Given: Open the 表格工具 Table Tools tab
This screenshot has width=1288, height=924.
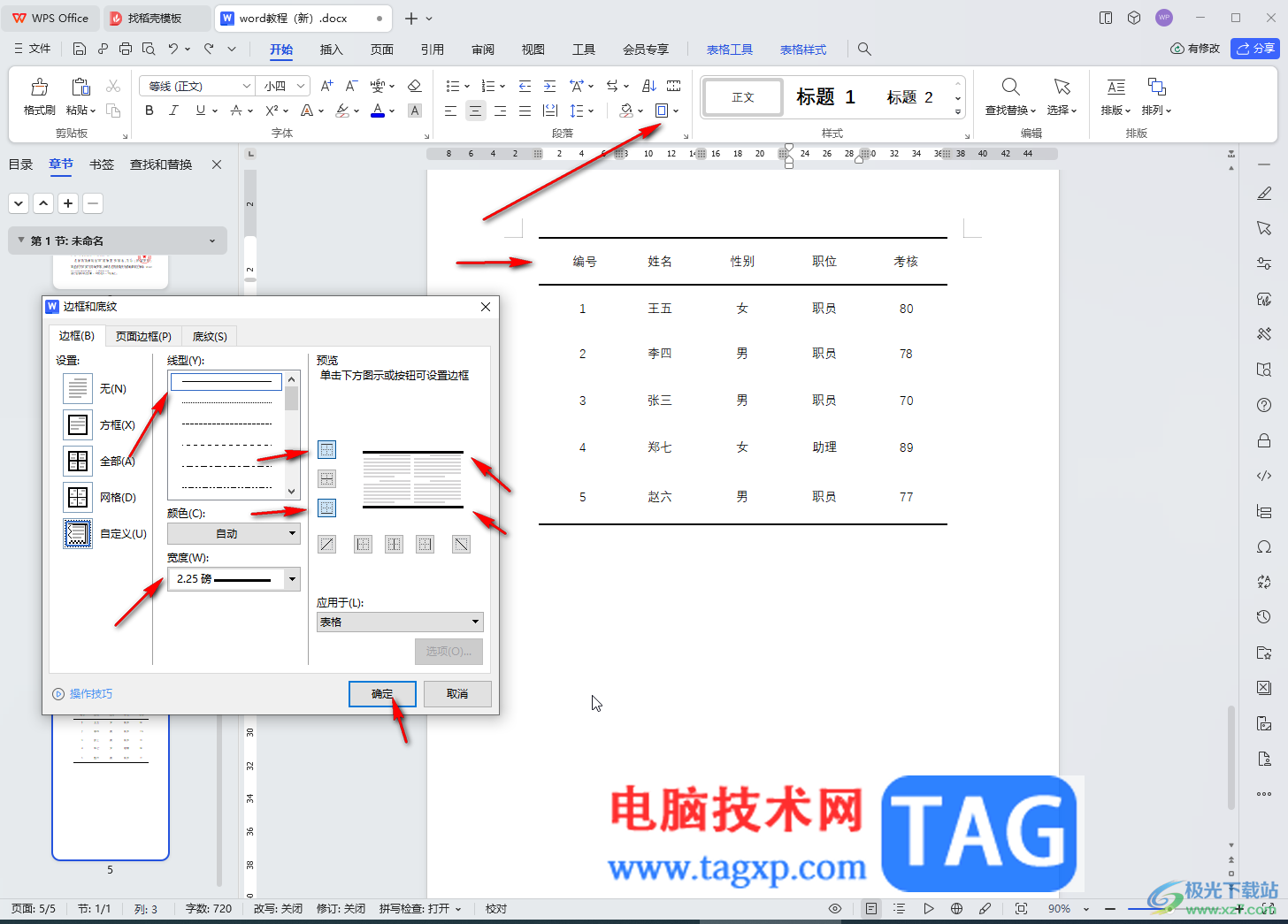Looking at the screenshot, I should (x=730, y=50).
